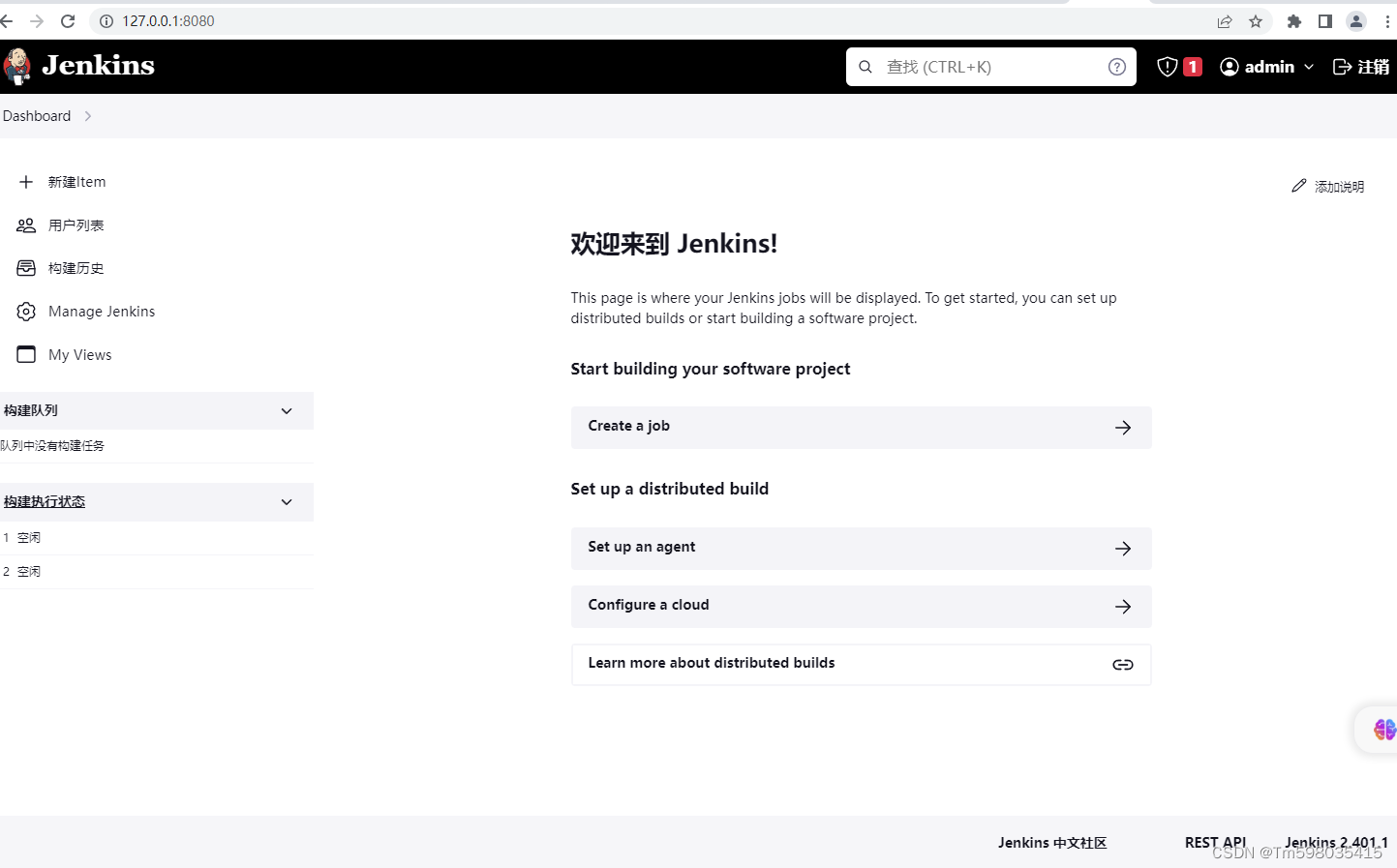Open the security shield warnings icon

click(x=1168, y=67)
